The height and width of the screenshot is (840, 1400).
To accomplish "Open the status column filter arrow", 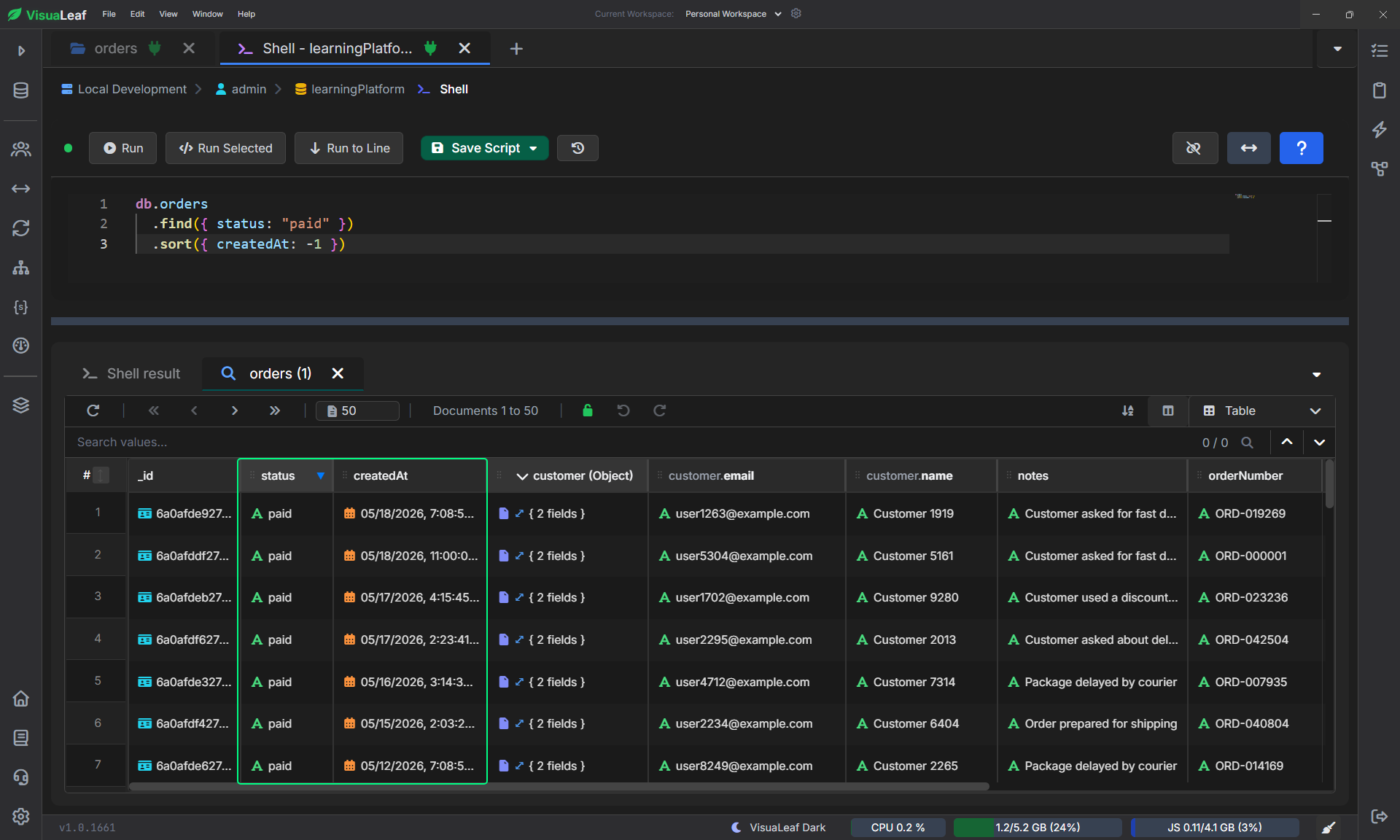I will [320, 475].
